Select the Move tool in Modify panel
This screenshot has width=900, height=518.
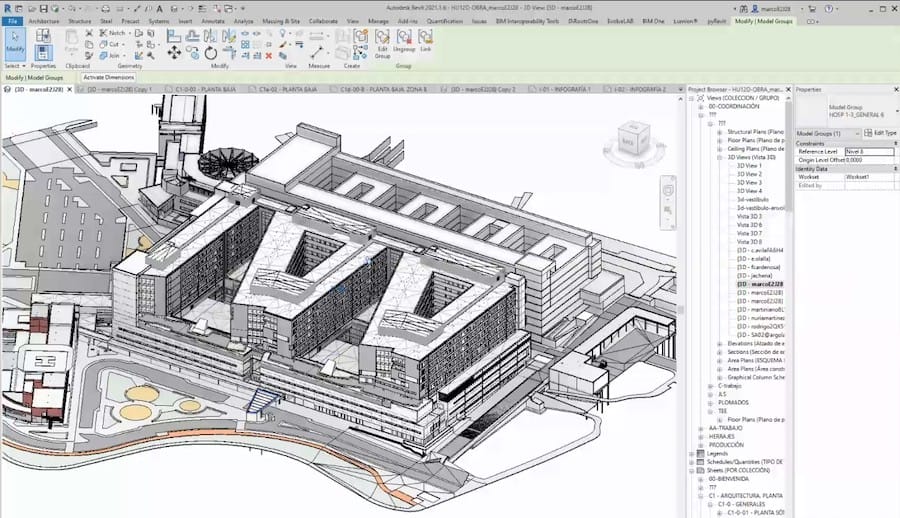(x=174, y=52)
